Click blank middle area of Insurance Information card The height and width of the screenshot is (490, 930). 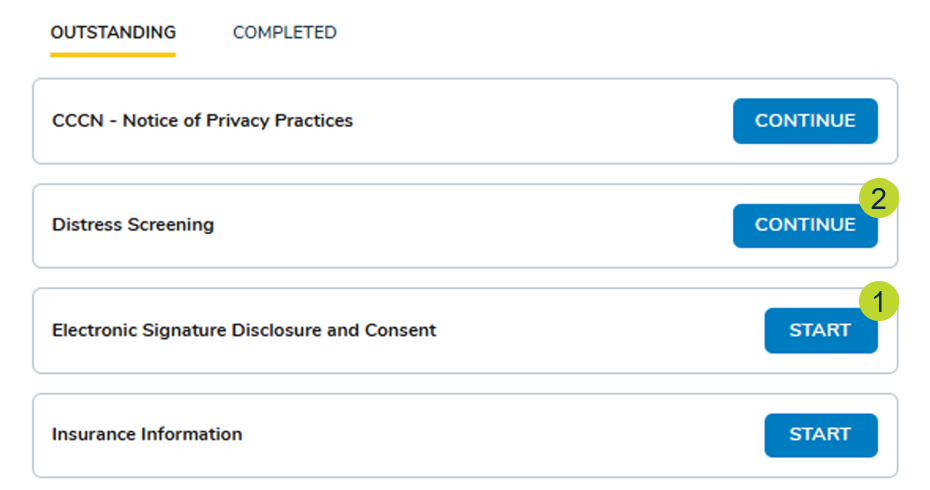pyautogui.click(x=500, y=435)
